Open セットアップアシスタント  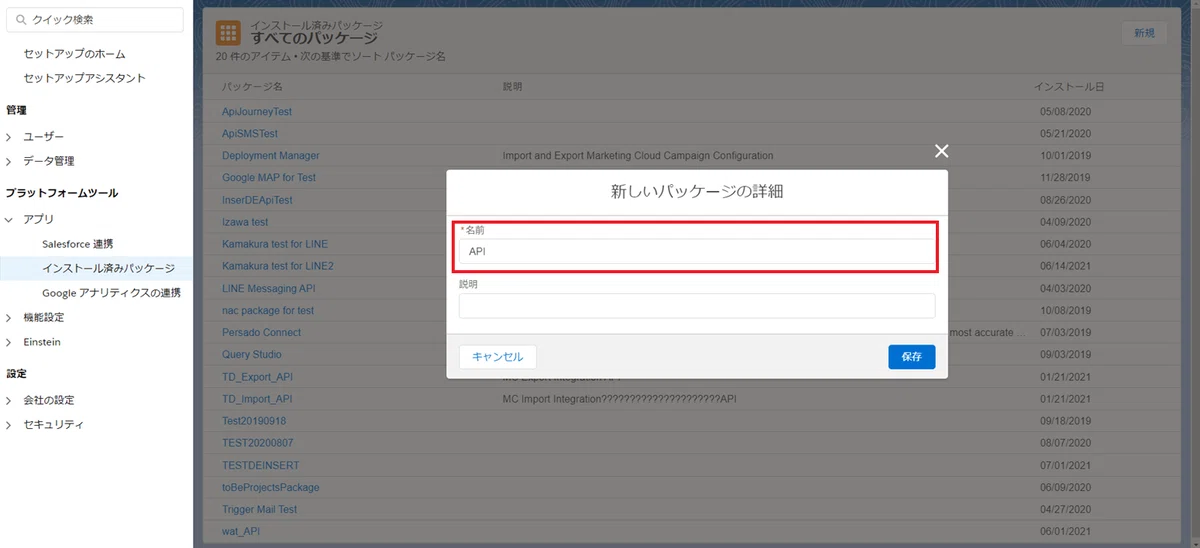point(85,78)
